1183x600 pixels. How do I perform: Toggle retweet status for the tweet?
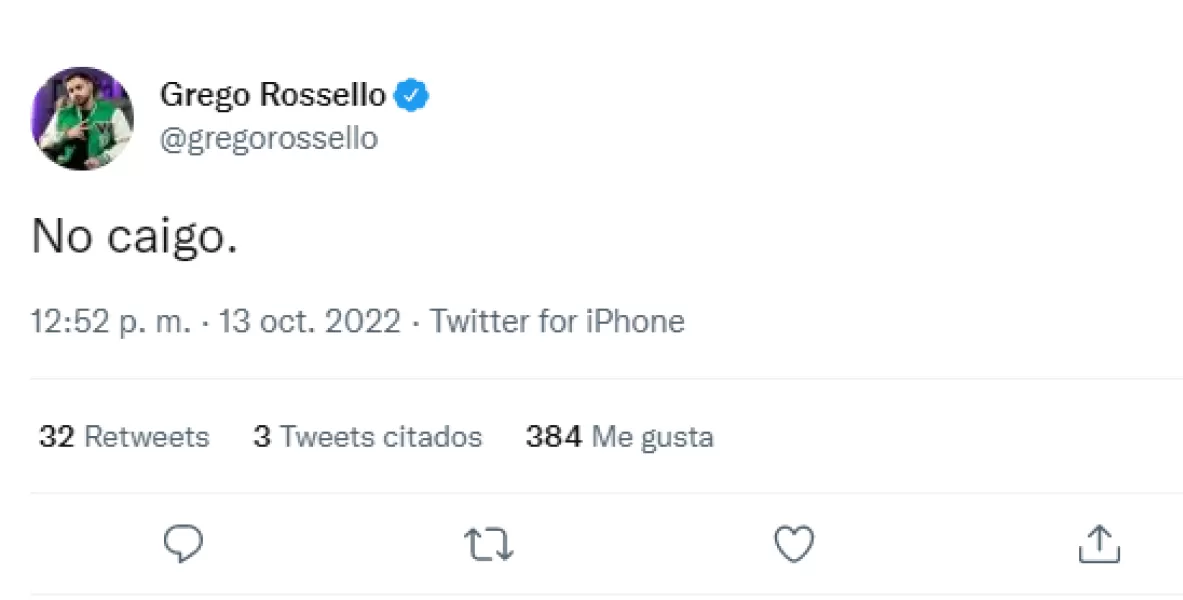pos(489,543)
